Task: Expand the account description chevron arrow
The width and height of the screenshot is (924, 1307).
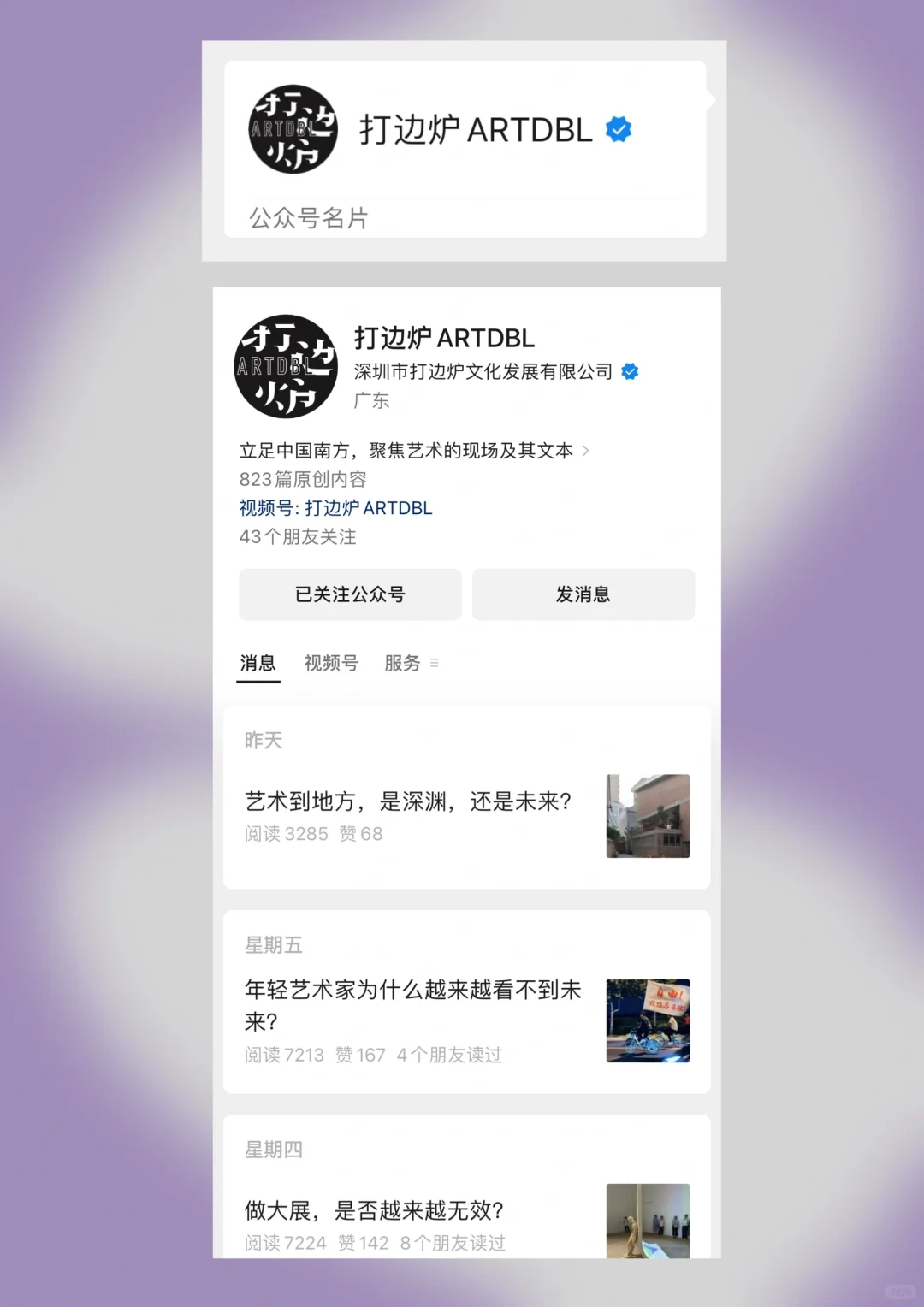Action: click(x=585, y=451)
